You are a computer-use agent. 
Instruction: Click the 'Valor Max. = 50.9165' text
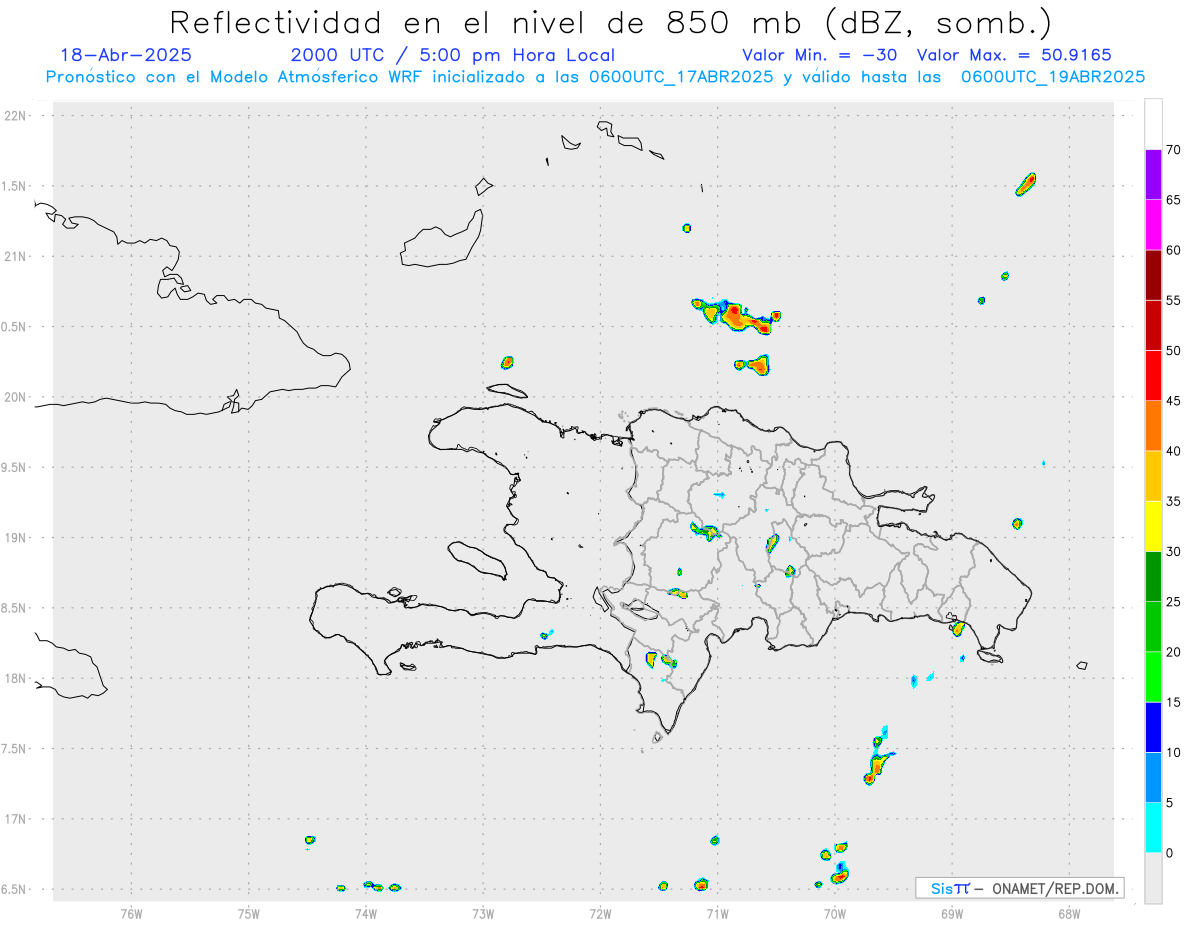[x=1014, y=55]
